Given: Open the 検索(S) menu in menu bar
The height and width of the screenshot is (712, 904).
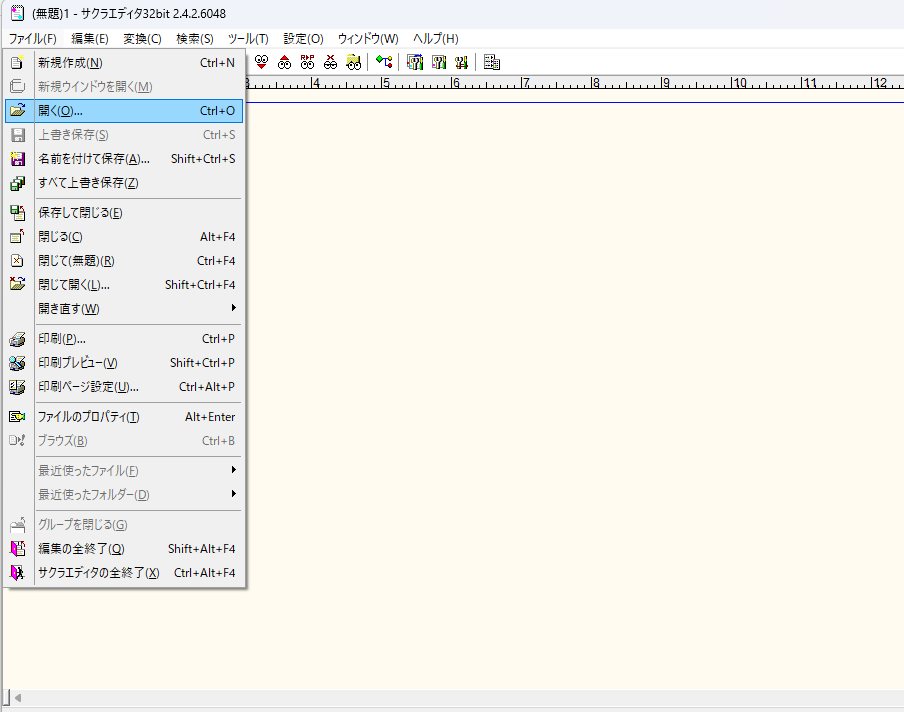Looking at the screenshot, I should pyautogui.click(x=194, y=39).
